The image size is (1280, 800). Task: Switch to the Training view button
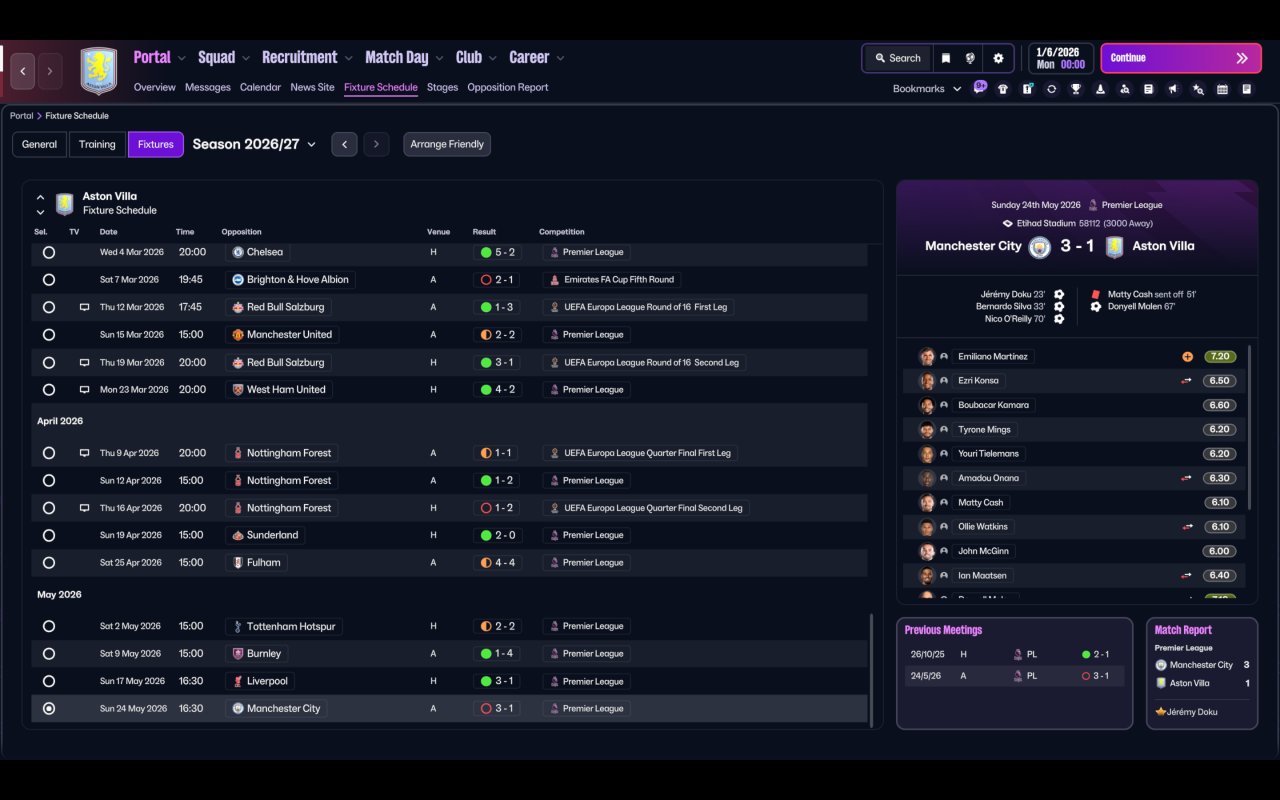(97, 144)
